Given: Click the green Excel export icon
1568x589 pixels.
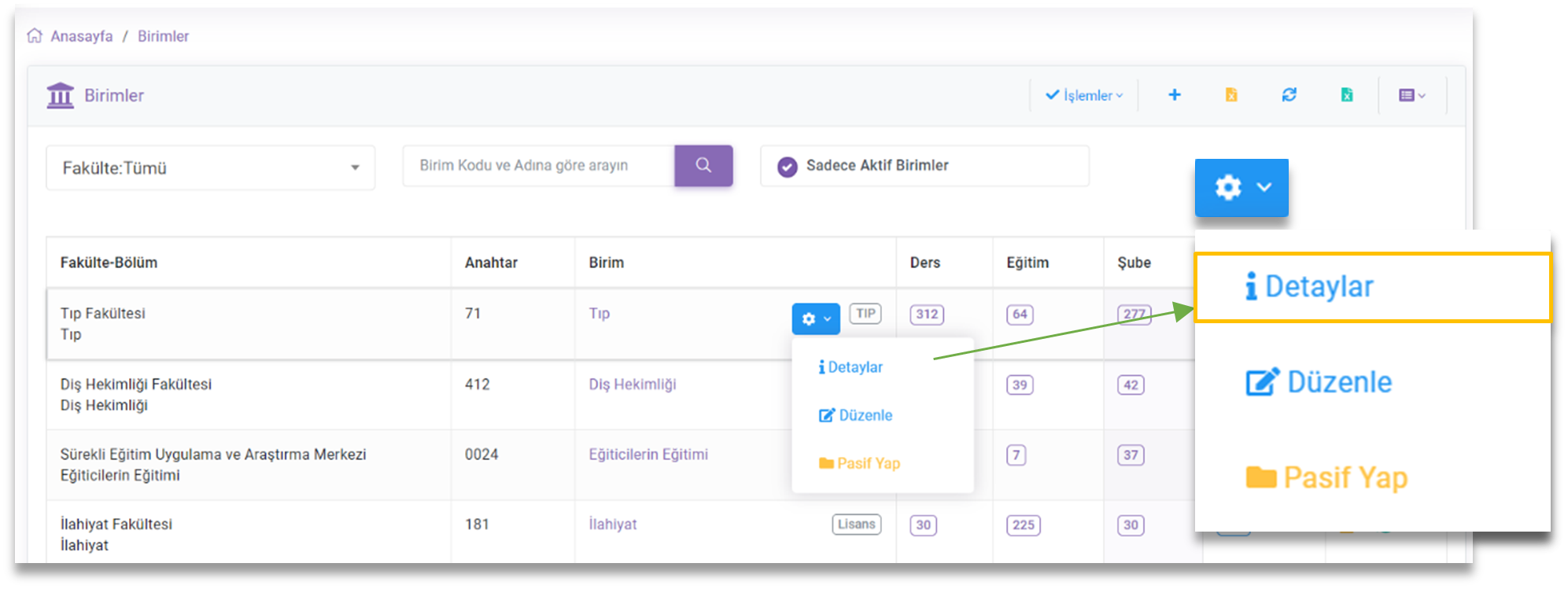Looking at the screenshot, I should click(x=1346, y=95).
